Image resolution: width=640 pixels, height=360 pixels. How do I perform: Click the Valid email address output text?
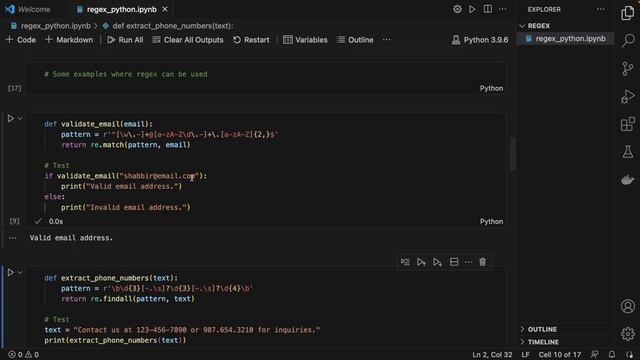click(x=71, y=238)
